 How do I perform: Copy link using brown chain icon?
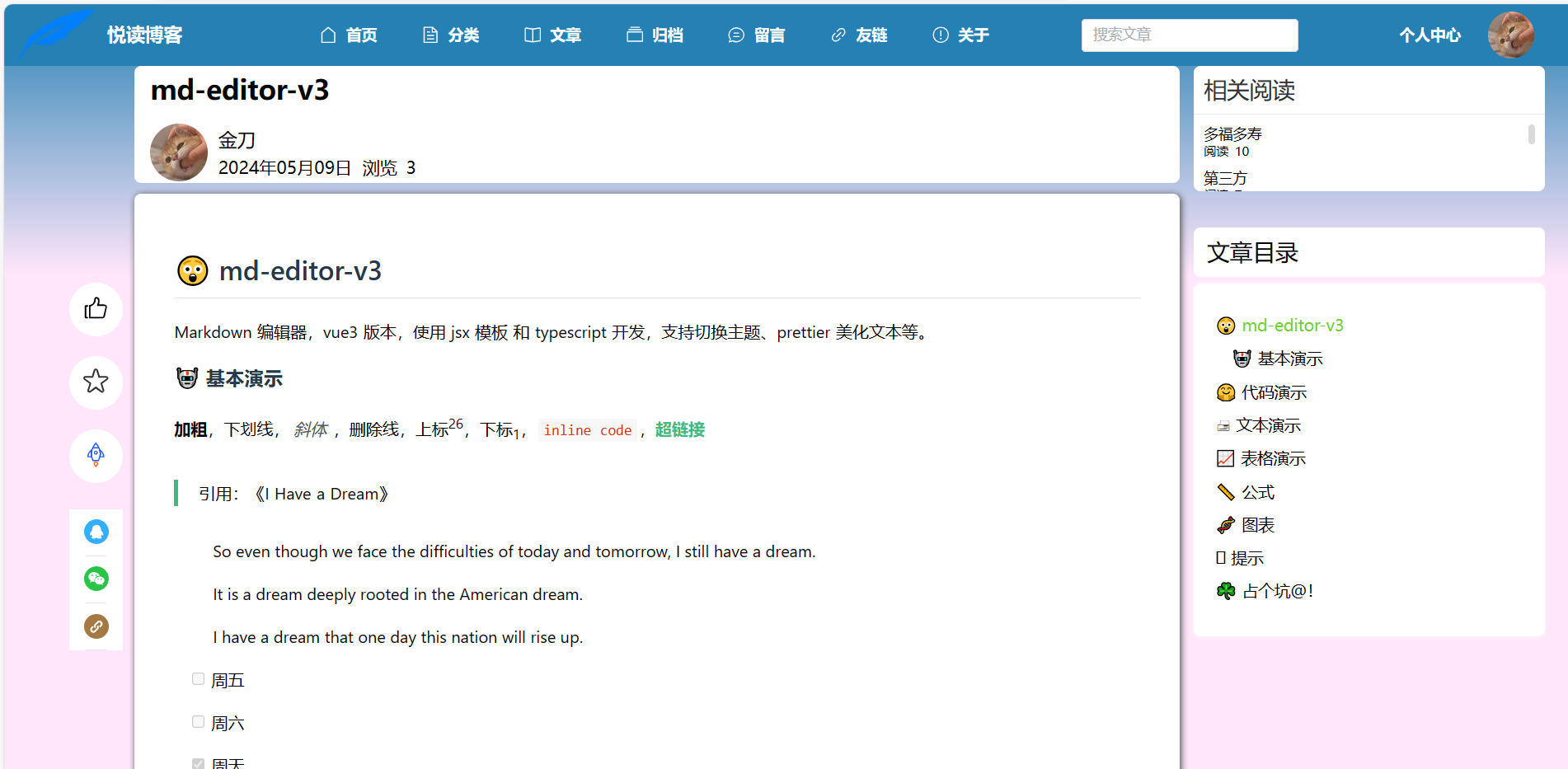pyautogui.click(x=96, y=626)
